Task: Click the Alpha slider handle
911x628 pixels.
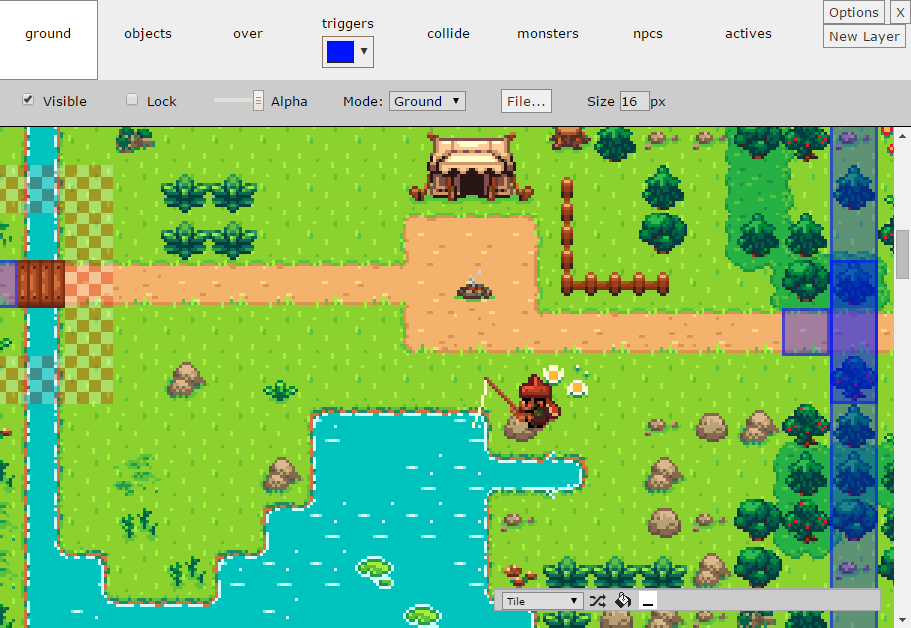Action: click(258, 101)
